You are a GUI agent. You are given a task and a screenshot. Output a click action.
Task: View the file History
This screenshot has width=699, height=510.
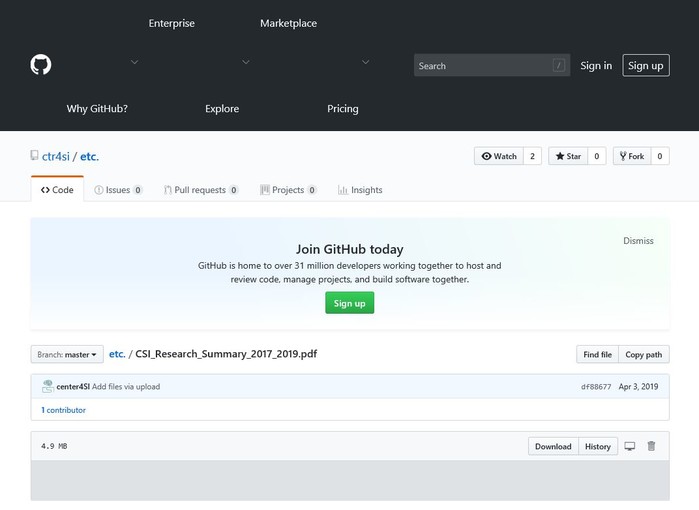pos(598,446)
